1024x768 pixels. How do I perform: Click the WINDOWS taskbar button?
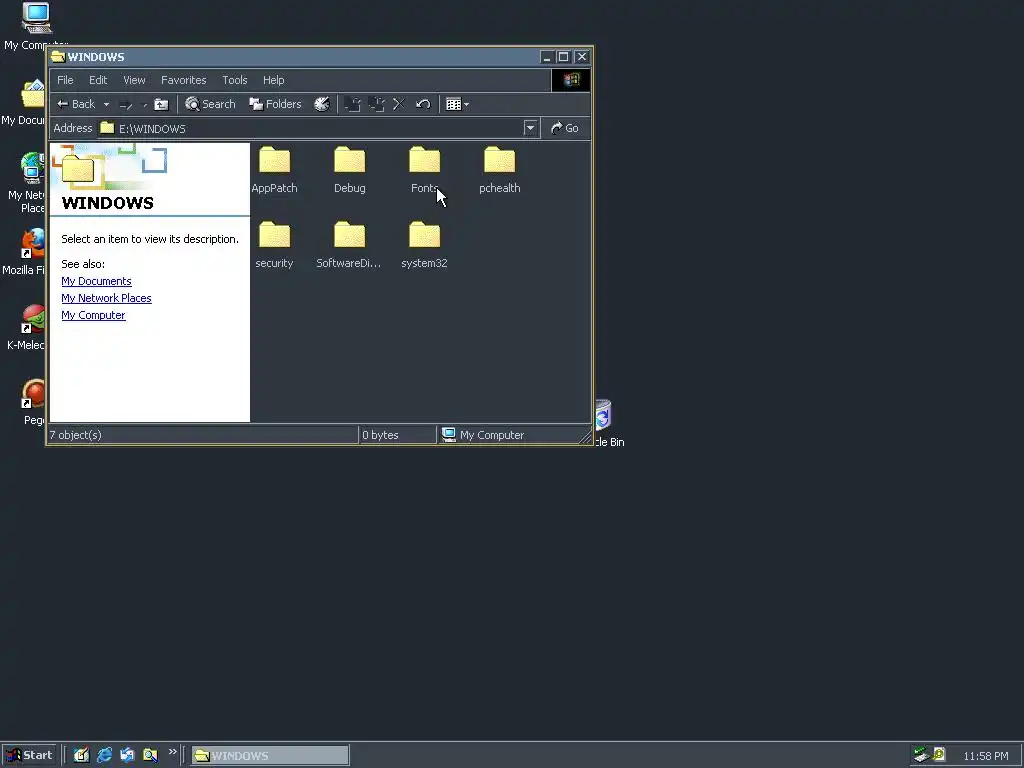[270, 756]
